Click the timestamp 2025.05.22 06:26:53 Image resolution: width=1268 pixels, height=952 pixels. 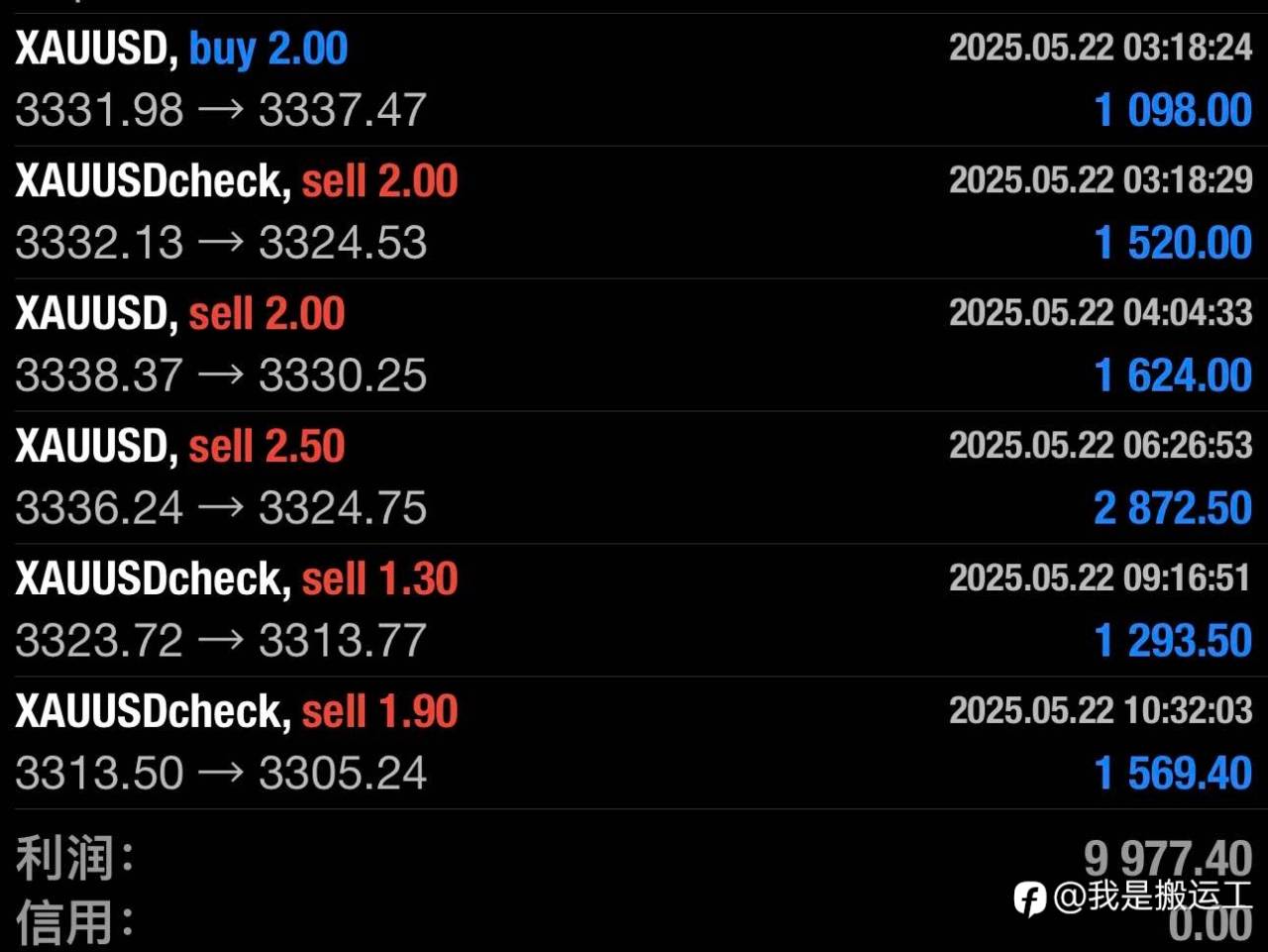(x=1101, y=446)
